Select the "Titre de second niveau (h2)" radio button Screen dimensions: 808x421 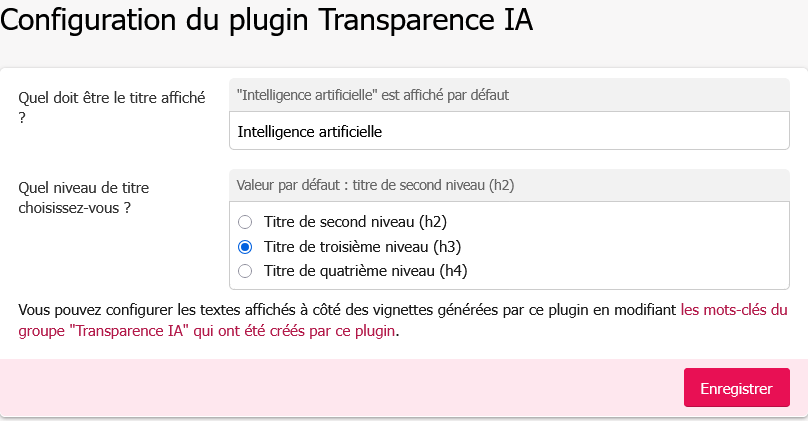(245, 221)
